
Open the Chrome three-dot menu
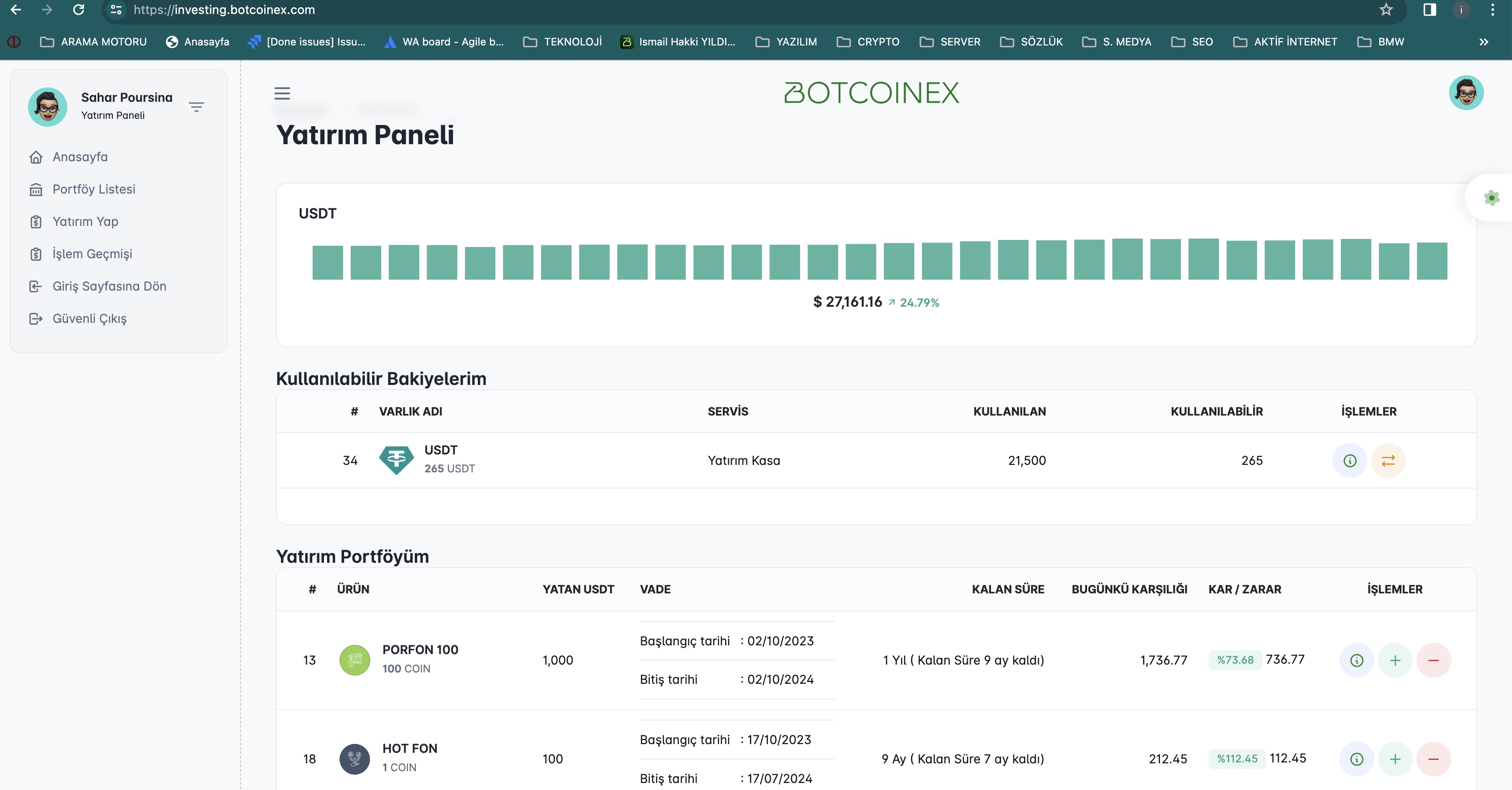(x=1493, y=10)
